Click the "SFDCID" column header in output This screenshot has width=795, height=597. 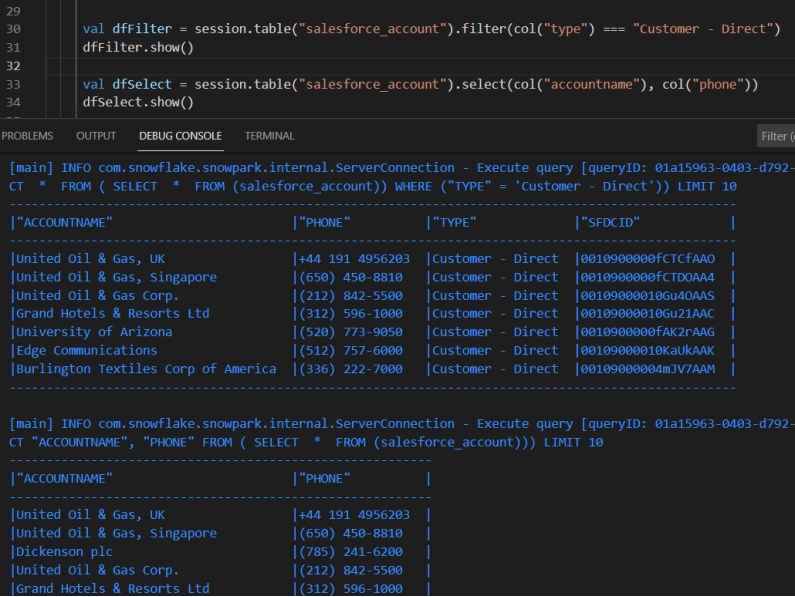click(610, 222)
